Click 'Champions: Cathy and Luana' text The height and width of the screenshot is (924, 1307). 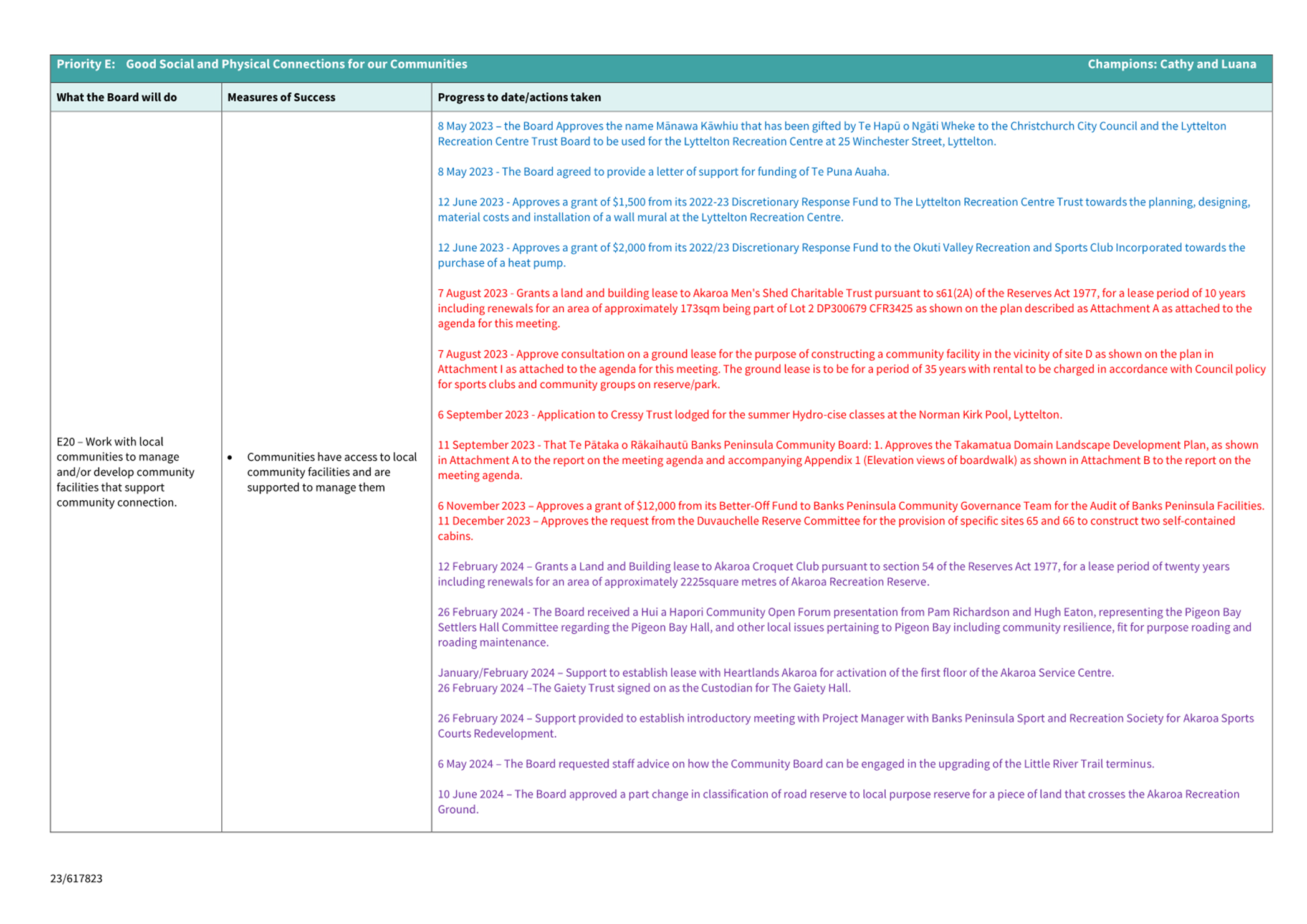(1171, 64)
